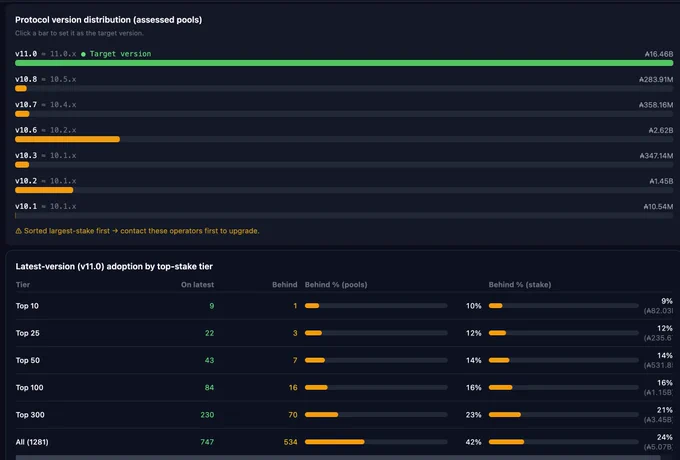Select the 'Top 25' tier row label

point(28,333)
